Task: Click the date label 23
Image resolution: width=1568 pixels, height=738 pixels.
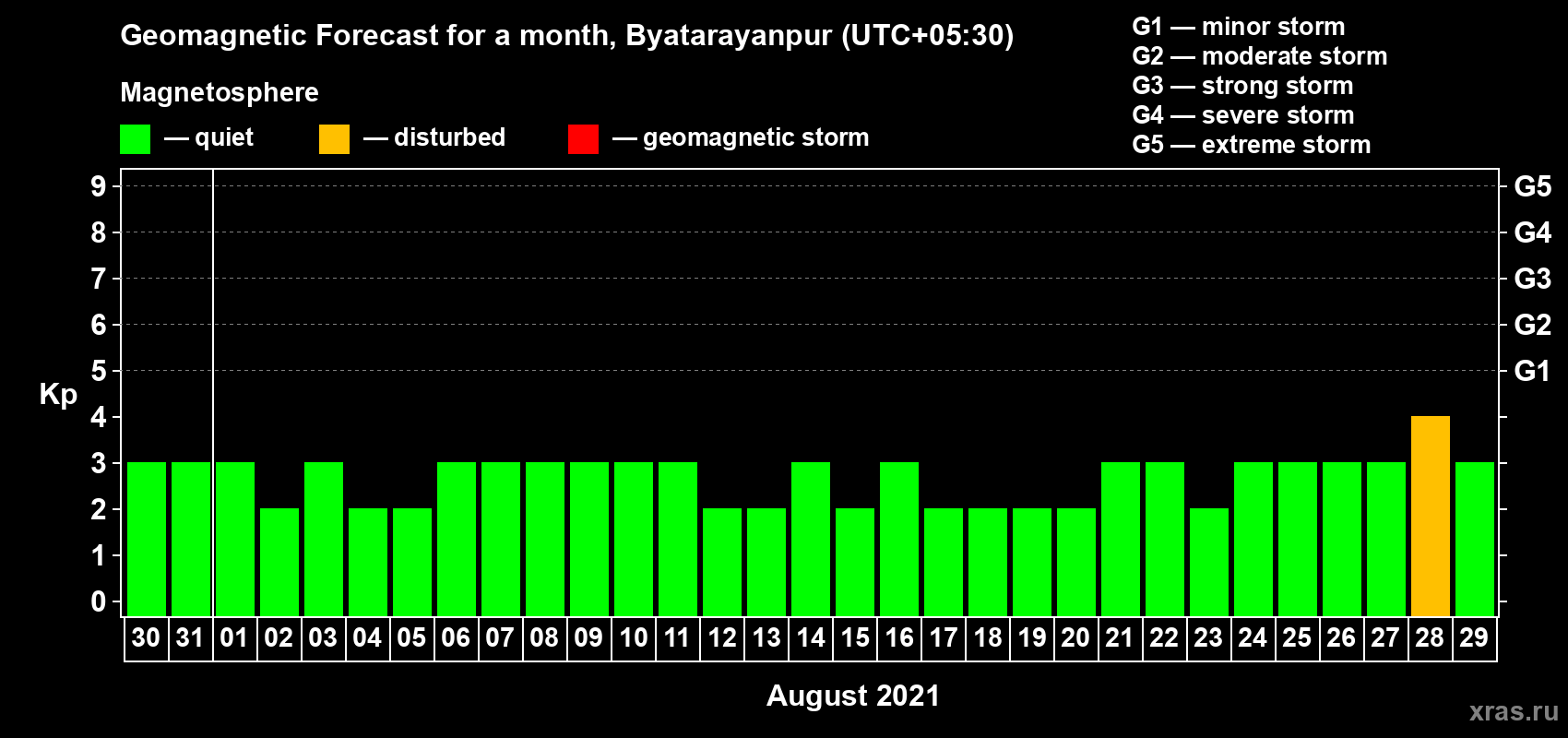Action: pos(1208,638)
